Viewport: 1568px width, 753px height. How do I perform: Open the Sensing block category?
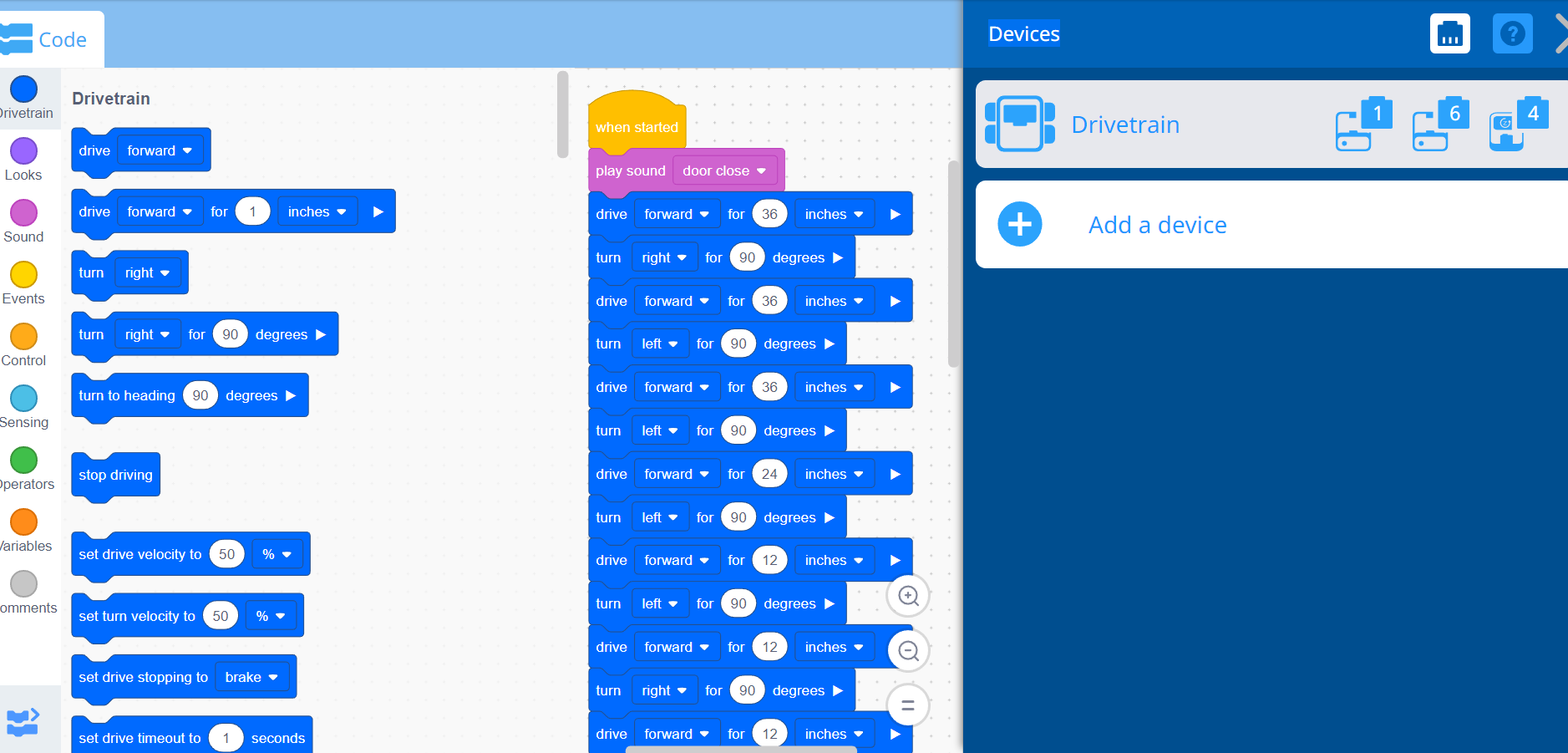23,399
